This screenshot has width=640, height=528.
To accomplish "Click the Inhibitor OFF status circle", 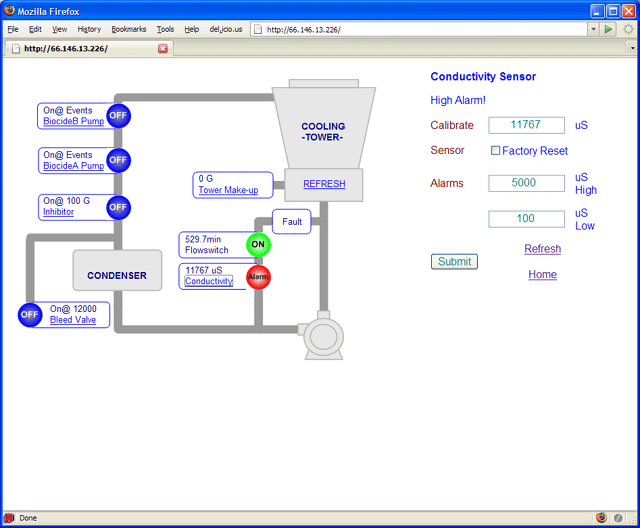I will (118, 207).
